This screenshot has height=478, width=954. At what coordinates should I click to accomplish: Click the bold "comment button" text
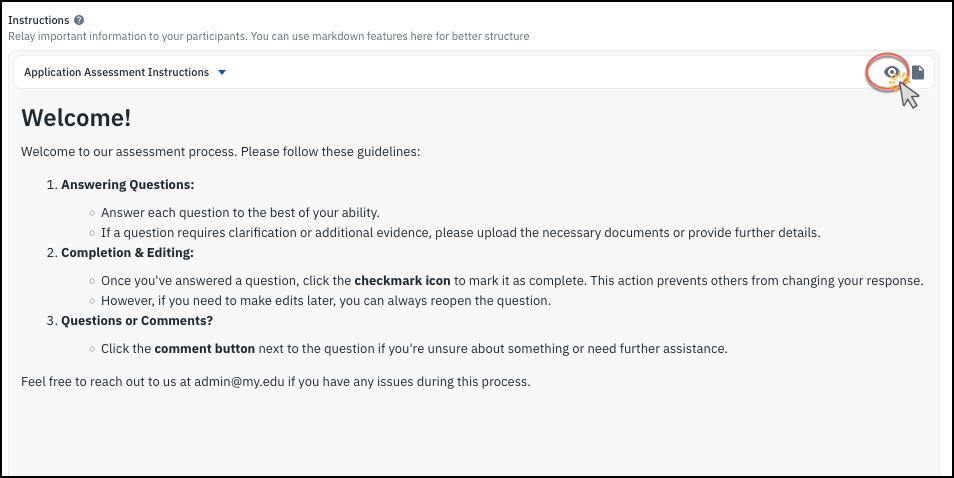click(x=204, y=349)
